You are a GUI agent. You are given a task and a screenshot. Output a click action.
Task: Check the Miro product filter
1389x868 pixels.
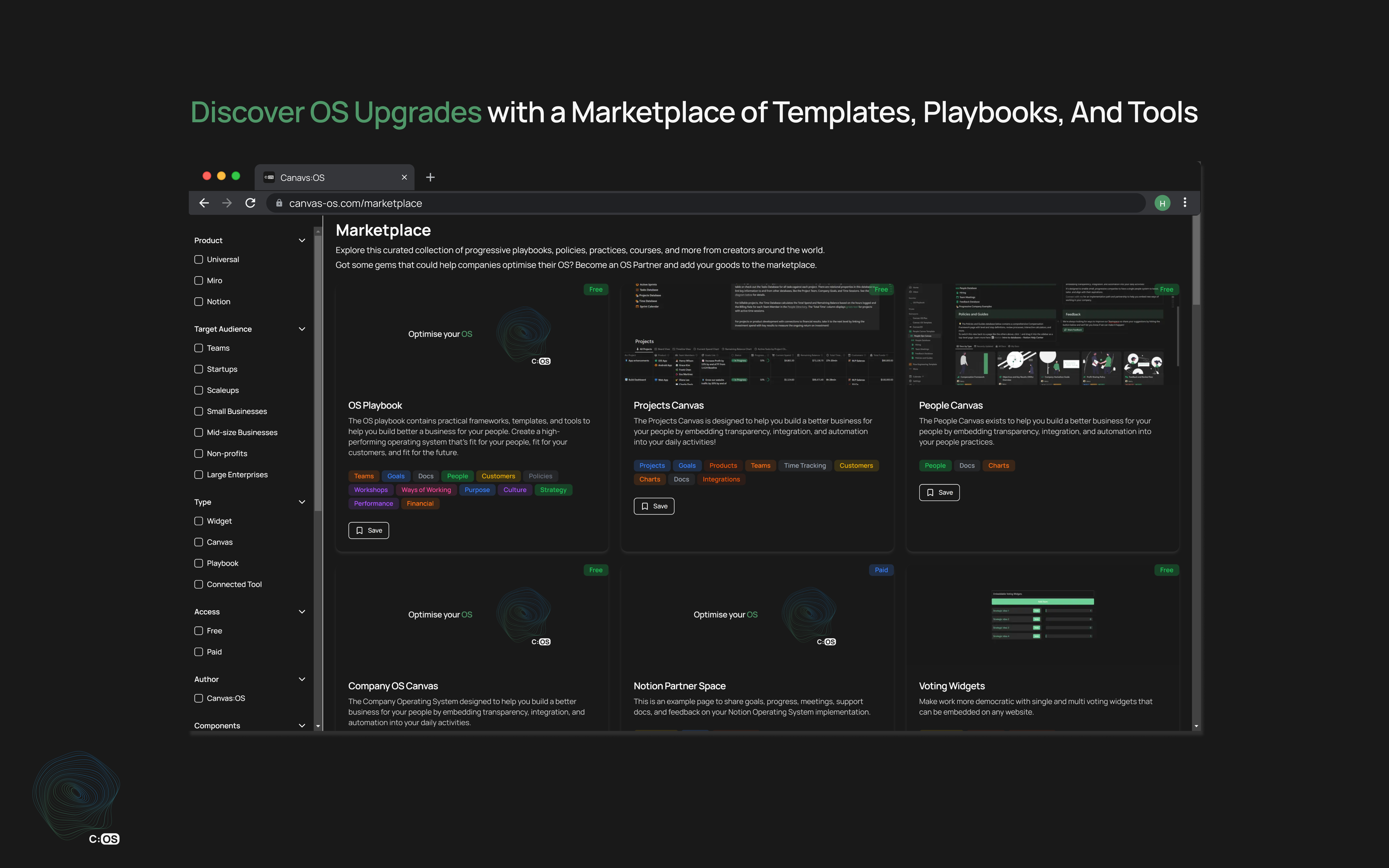[199, 281]
